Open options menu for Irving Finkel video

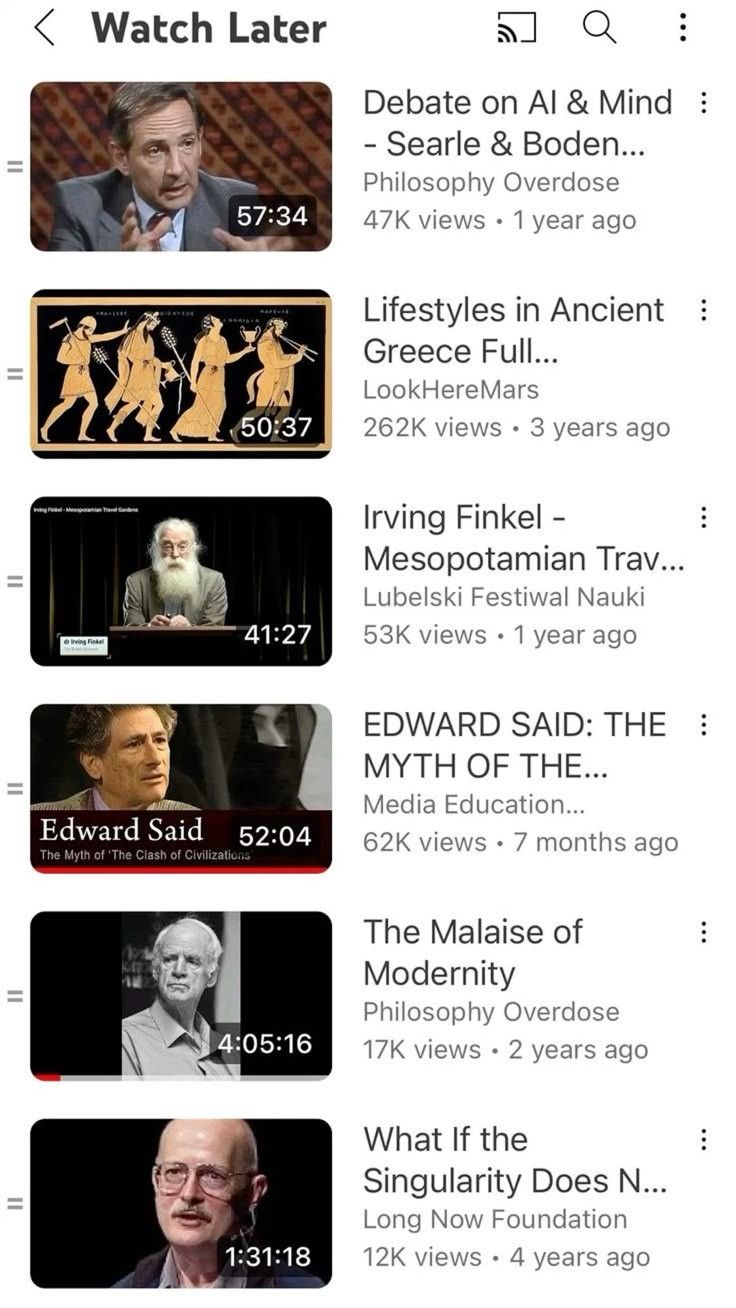coord(704,517)
